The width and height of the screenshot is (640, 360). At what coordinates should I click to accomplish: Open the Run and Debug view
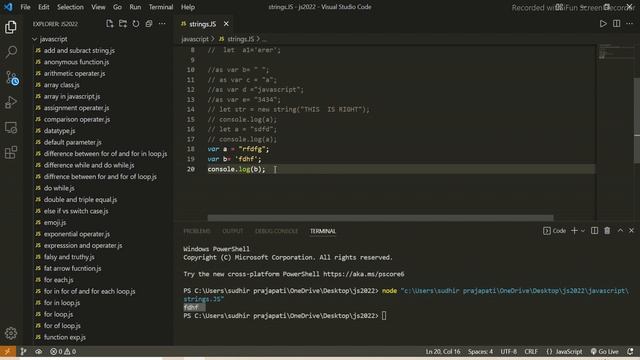11,102
